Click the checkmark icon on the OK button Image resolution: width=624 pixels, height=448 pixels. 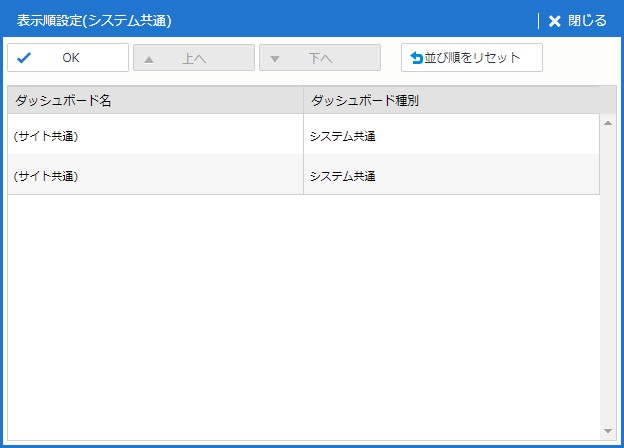(24, 58)
